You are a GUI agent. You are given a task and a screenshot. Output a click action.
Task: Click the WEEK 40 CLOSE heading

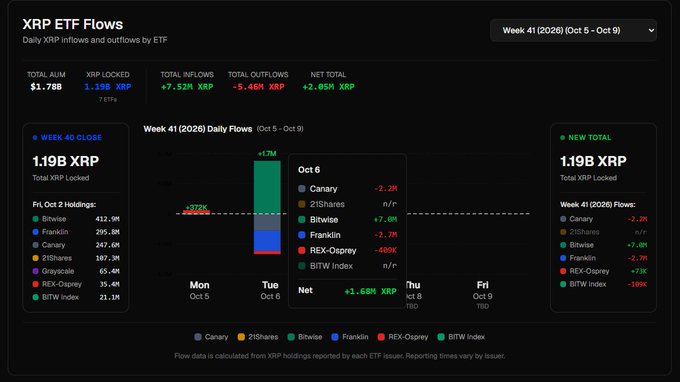click(71, 137)
